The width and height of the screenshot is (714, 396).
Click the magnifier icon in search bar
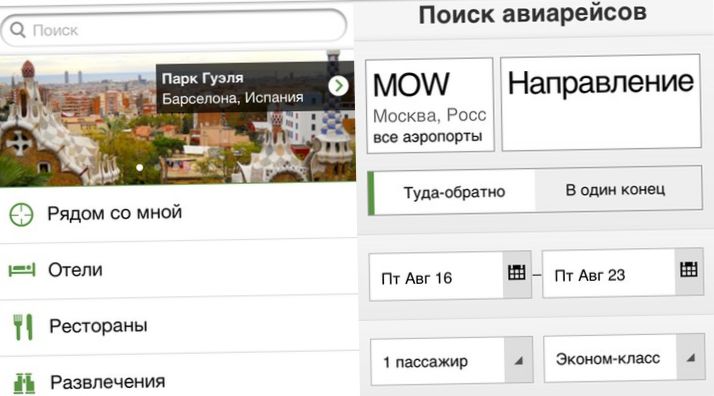(x=17, y=30)
